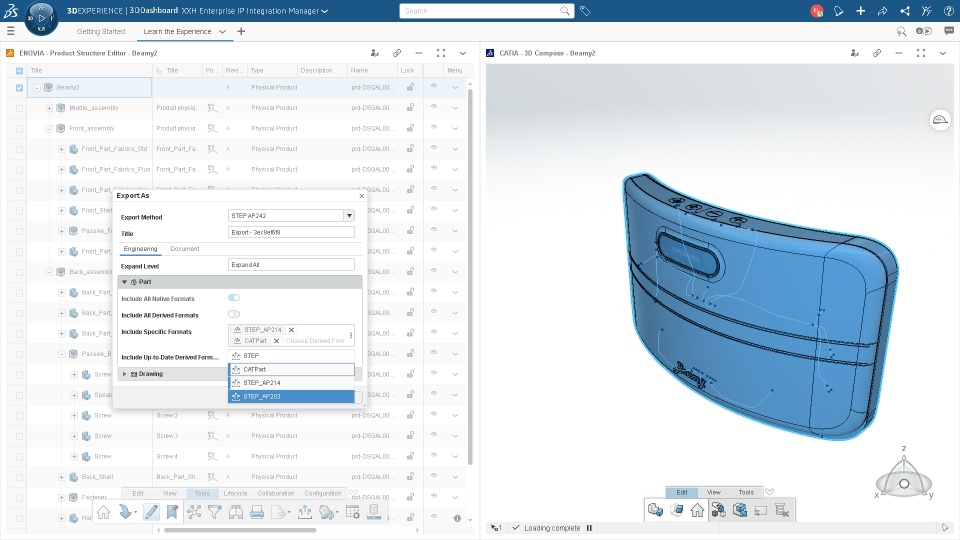Click the view helmet icon in the 3D viewer

pyautogui.click(x=940, y=119)
